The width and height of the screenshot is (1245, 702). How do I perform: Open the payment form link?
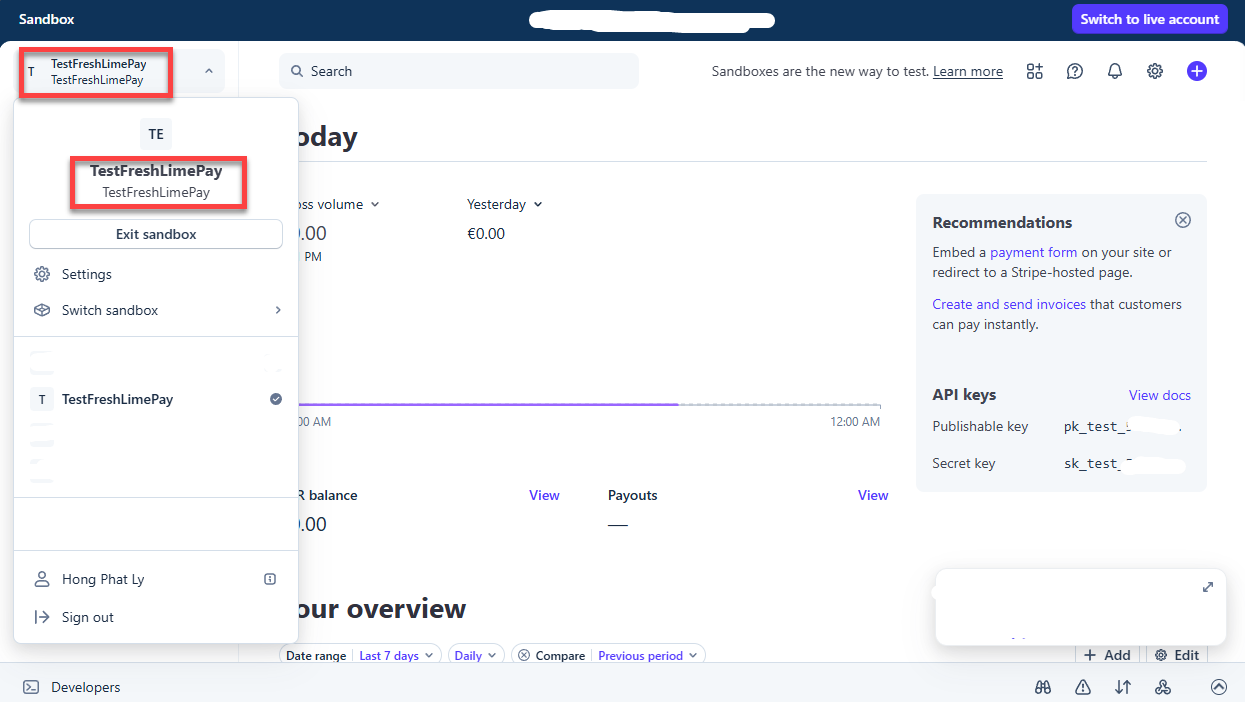pos(1033,252)
